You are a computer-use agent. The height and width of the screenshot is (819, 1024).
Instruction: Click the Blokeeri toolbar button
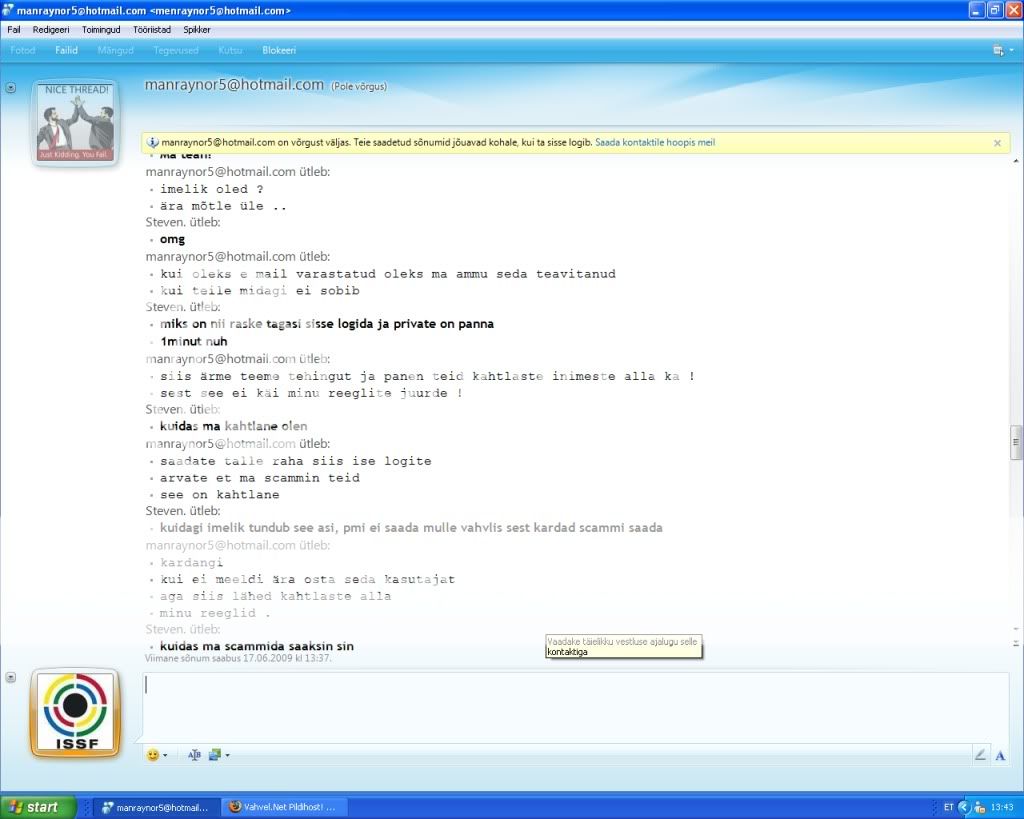pos(279,50)
